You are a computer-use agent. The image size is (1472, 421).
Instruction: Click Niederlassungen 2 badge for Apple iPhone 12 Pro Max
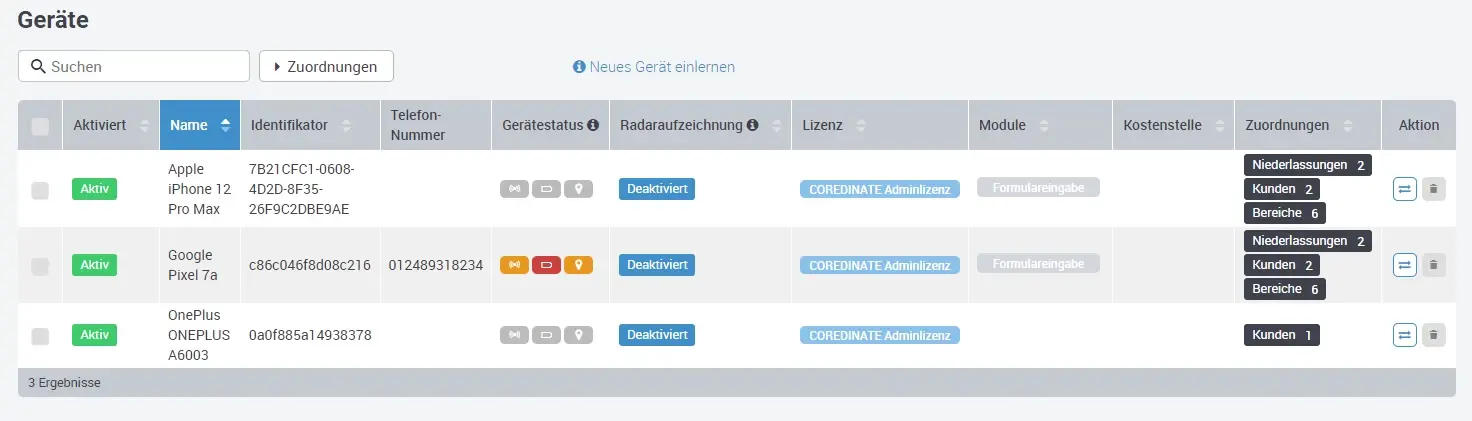click(1308, 165)
